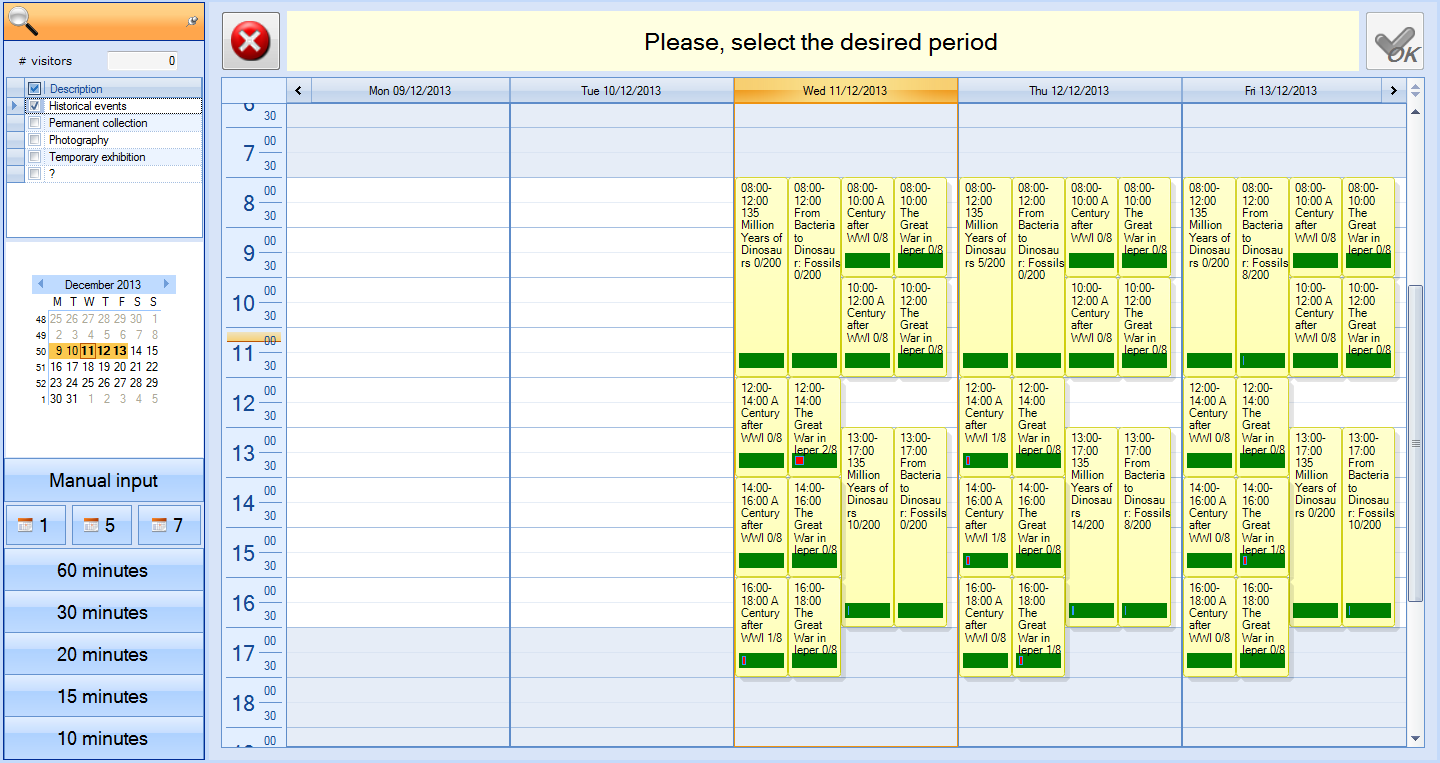Go to next month in mini calendar

click(167, 285)
